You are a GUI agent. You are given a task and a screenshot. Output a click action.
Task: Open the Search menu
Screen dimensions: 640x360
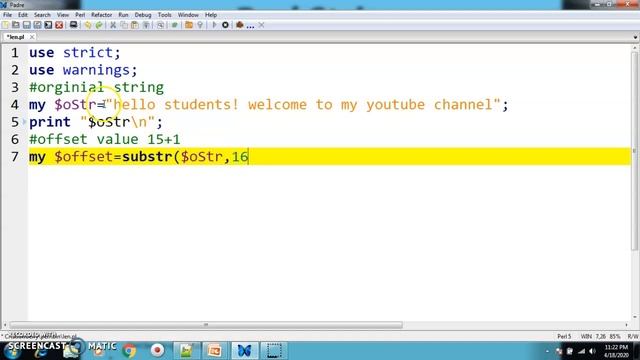[x=42, y=15]
